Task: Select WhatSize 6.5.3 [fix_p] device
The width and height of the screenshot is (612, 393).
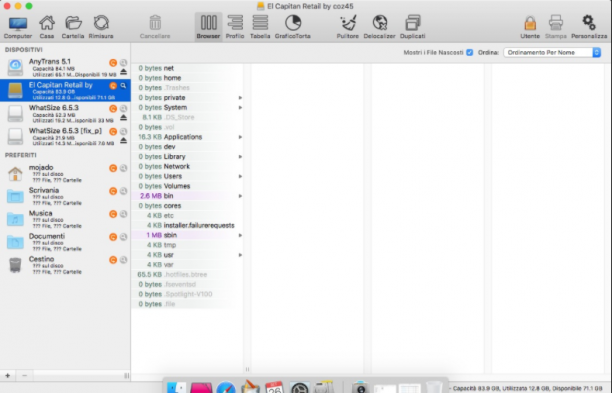Action: coord(65,136)
